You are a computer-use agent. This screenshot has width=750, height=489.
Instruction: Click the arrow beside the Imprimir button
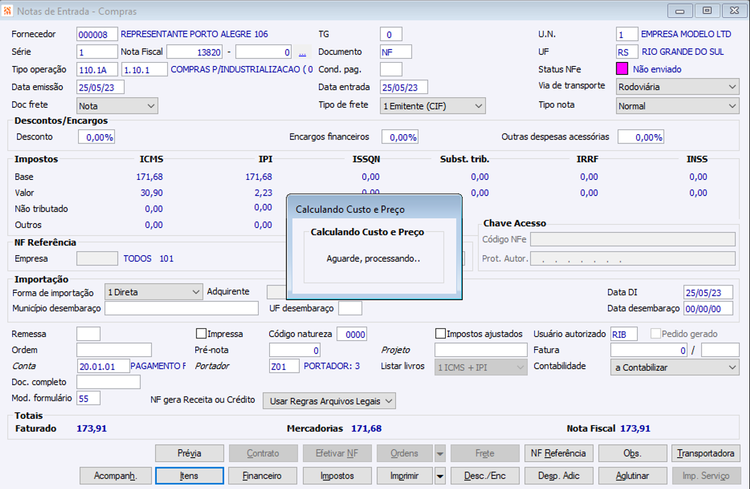click(440, 476)
